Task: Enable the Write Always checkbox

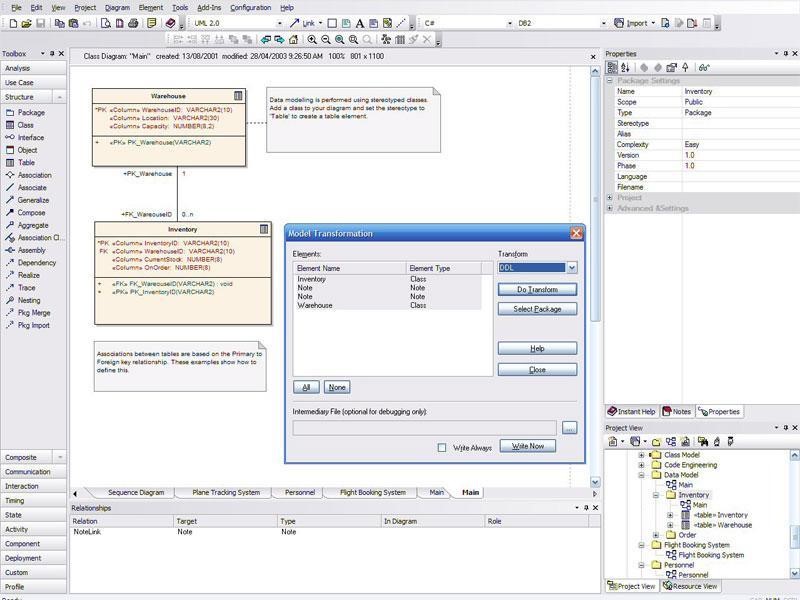Action: coord(442,448)
